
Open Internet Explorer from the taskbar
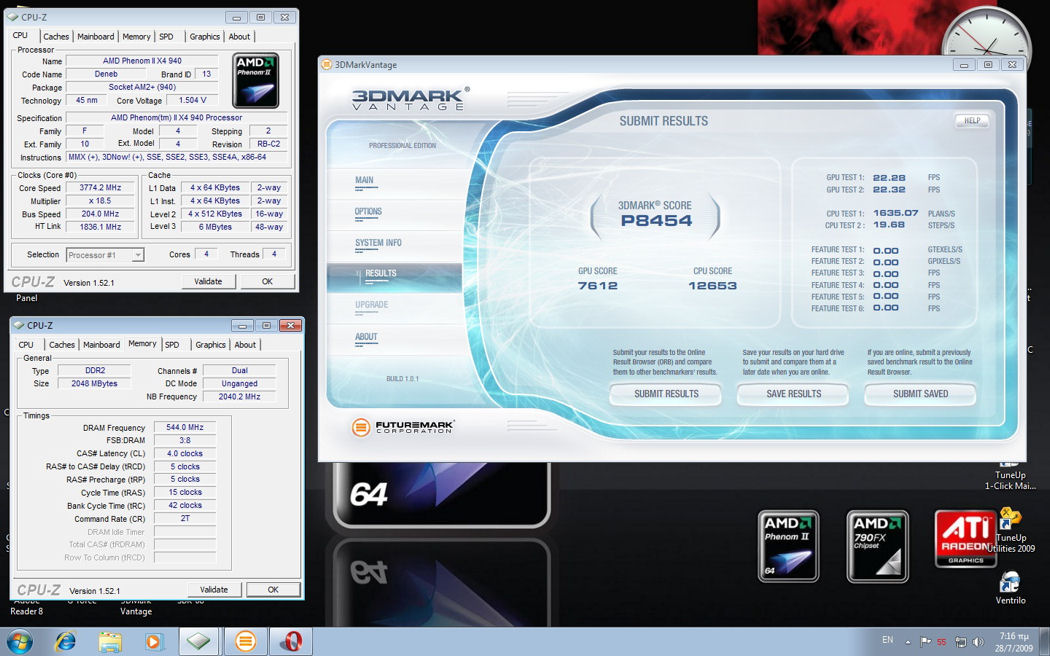(x=65, y=641)
